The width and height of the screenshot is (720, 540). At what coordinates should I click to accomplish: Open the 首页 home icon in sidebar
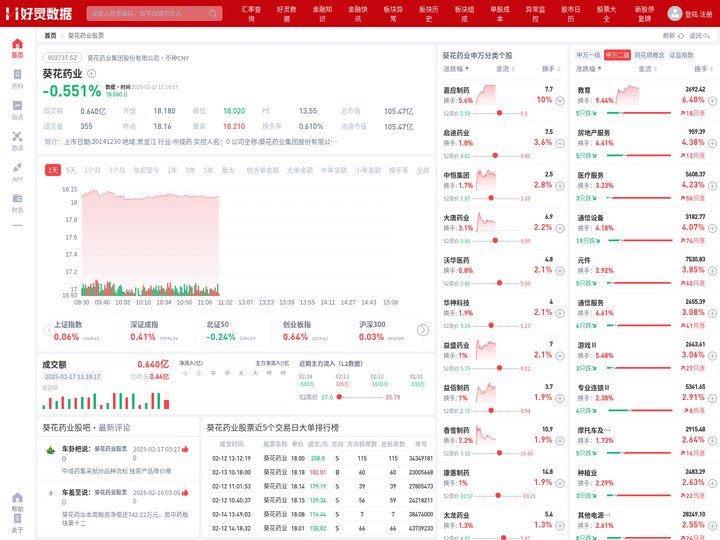click(x=17, y=44)
